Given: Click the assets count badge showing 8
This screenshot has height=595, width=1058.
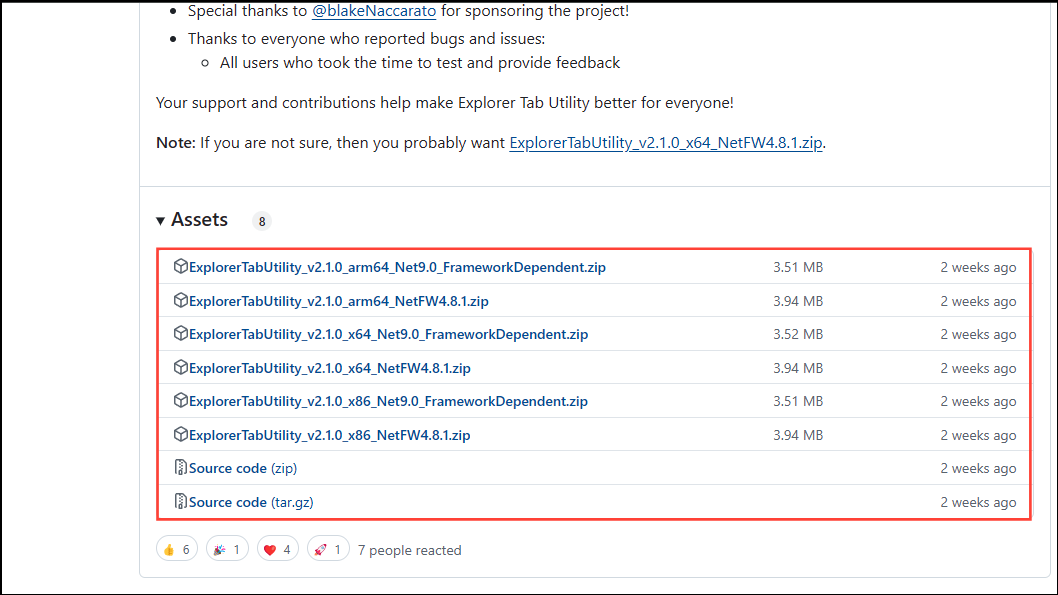Looking at the screenshot, I should [261, 220].
